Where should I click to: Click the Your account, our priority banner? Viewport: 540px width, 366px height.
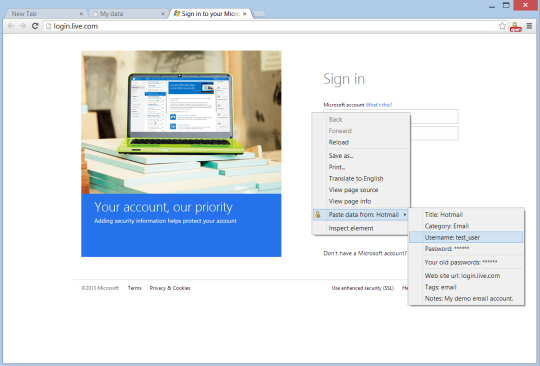tap(181, 225)
